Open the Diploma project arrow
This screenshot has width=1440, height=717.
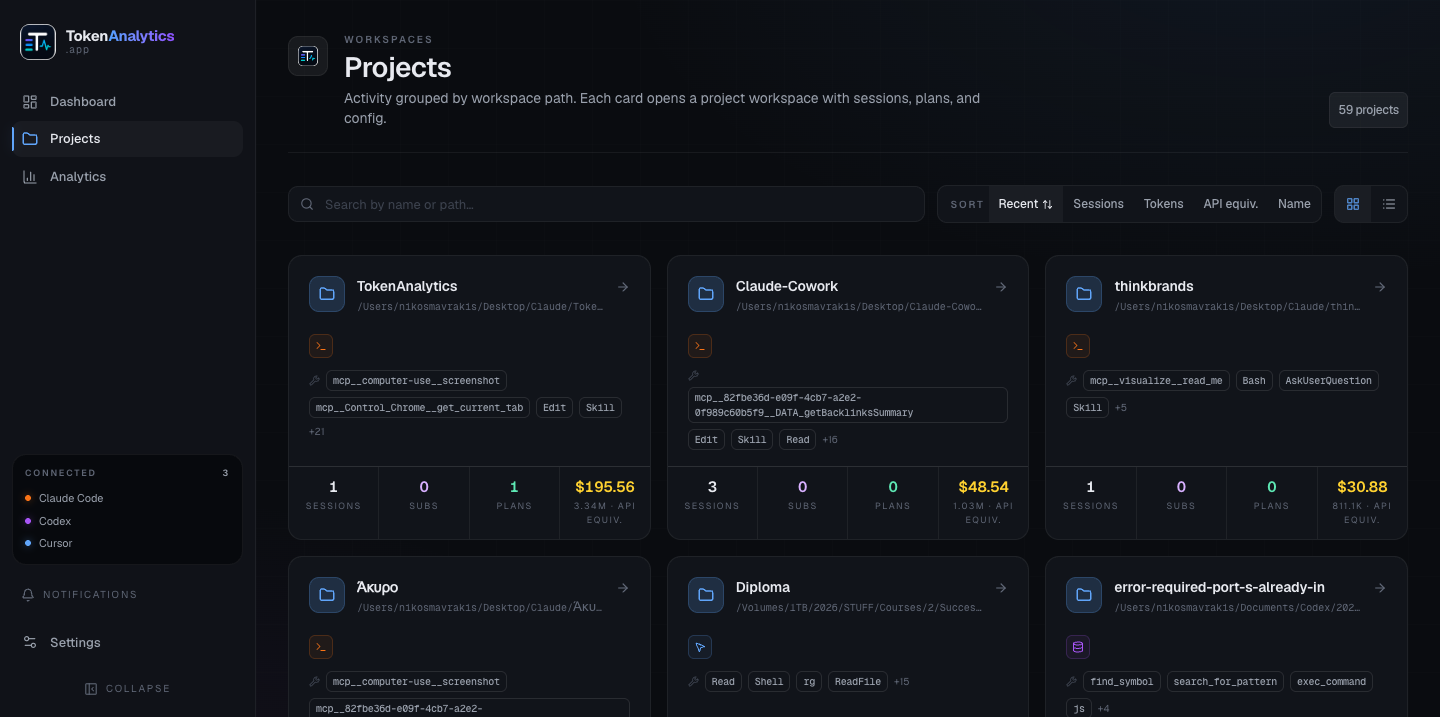(1001, 588)
